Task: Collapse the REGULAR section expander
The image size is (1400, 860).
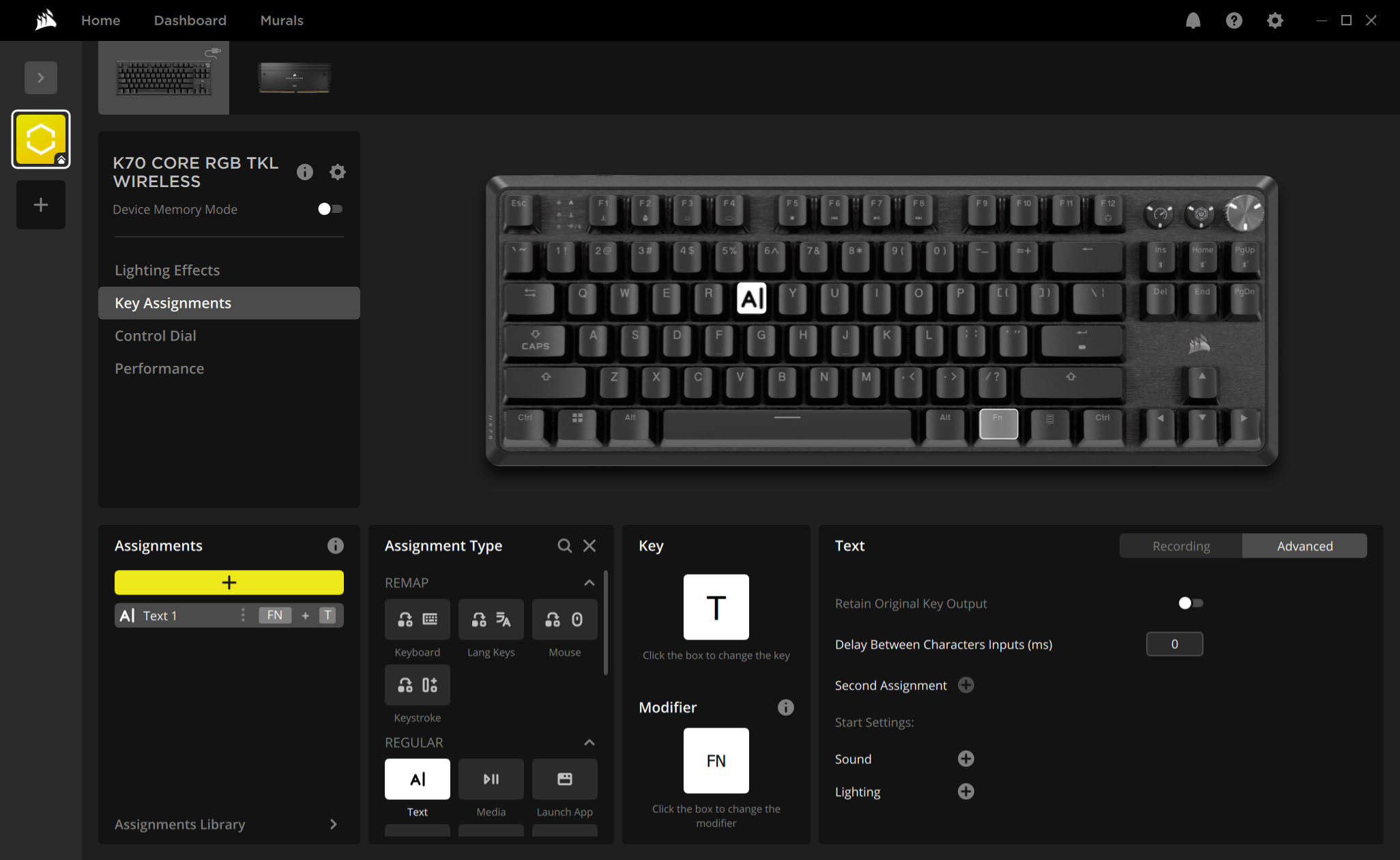Action: pyautogui.click(x=590, y=742)
